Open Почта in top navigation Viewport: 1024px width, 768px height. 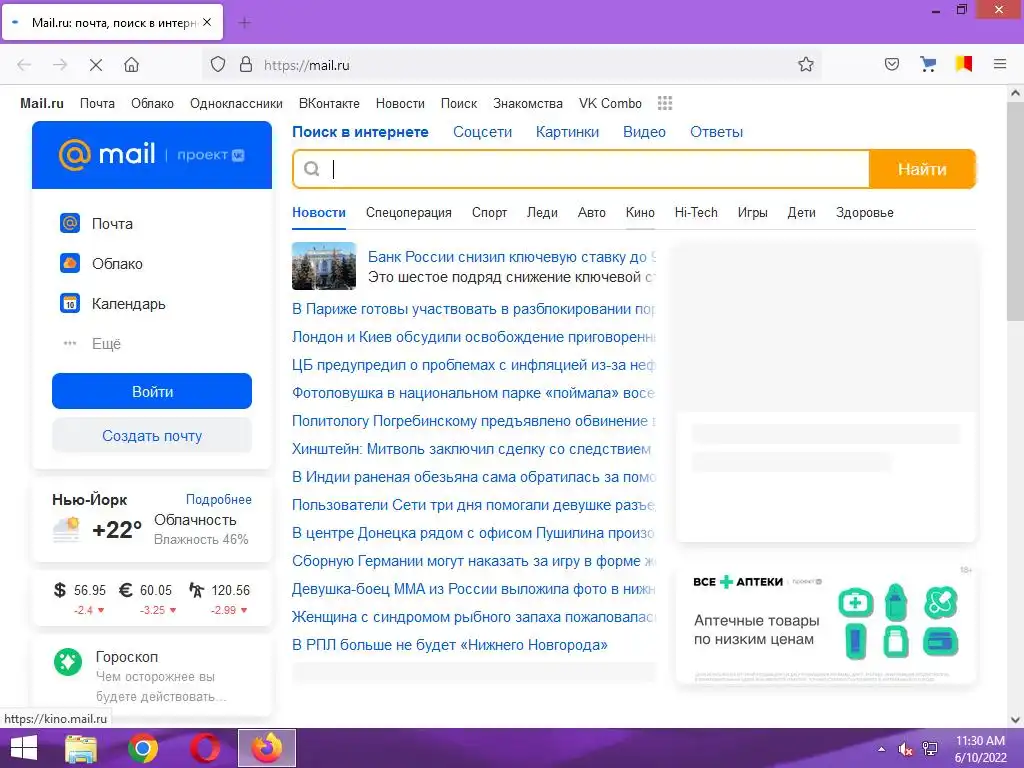(x=97, y=103)
